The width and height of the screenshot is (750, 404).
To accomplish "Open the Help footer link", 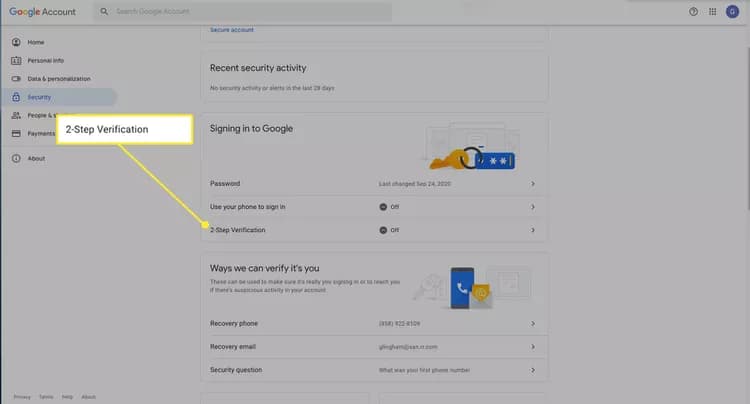I will click(67, 397).
